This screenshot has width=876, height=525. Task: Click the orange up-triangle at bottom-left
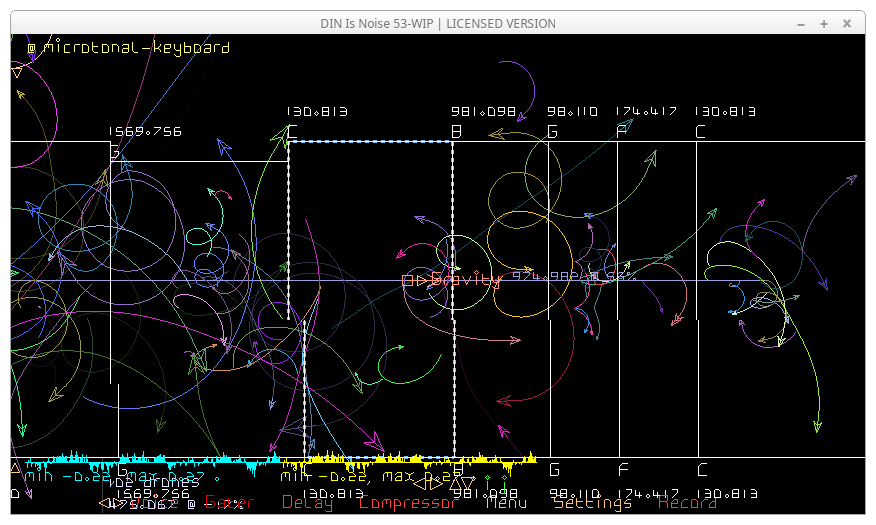(x=15, y=468)
